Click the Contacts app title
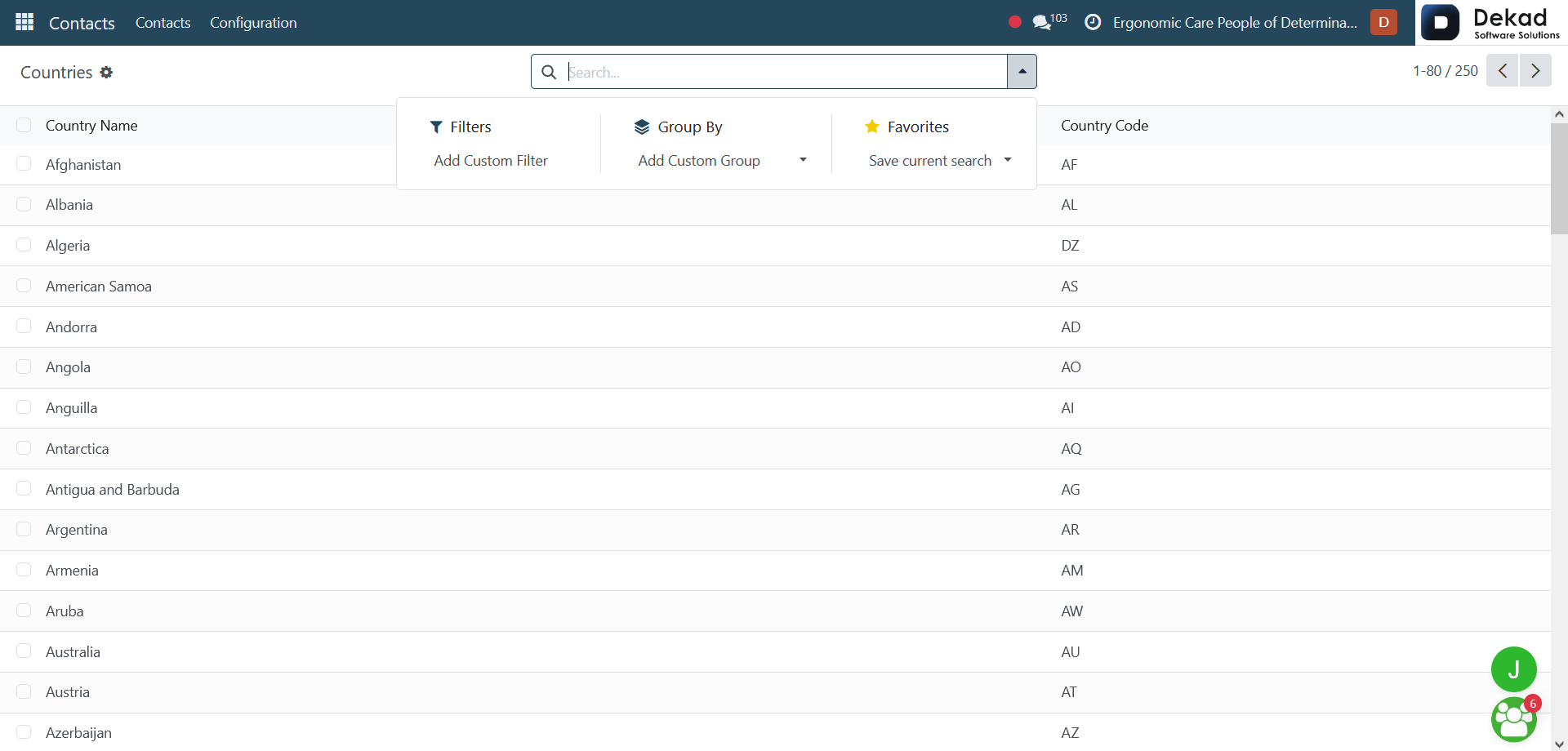This screenshot has width=1568, height=751. tap(82, 23)
